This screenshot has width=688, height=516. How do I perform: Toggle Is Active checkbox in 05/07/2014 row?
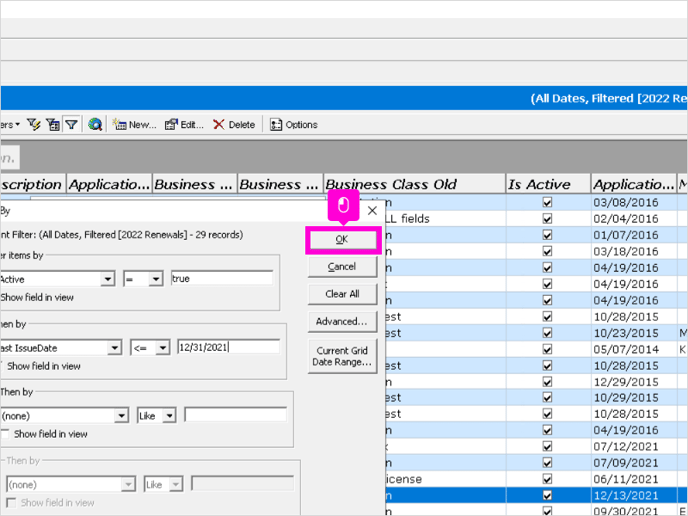point(547,349)
